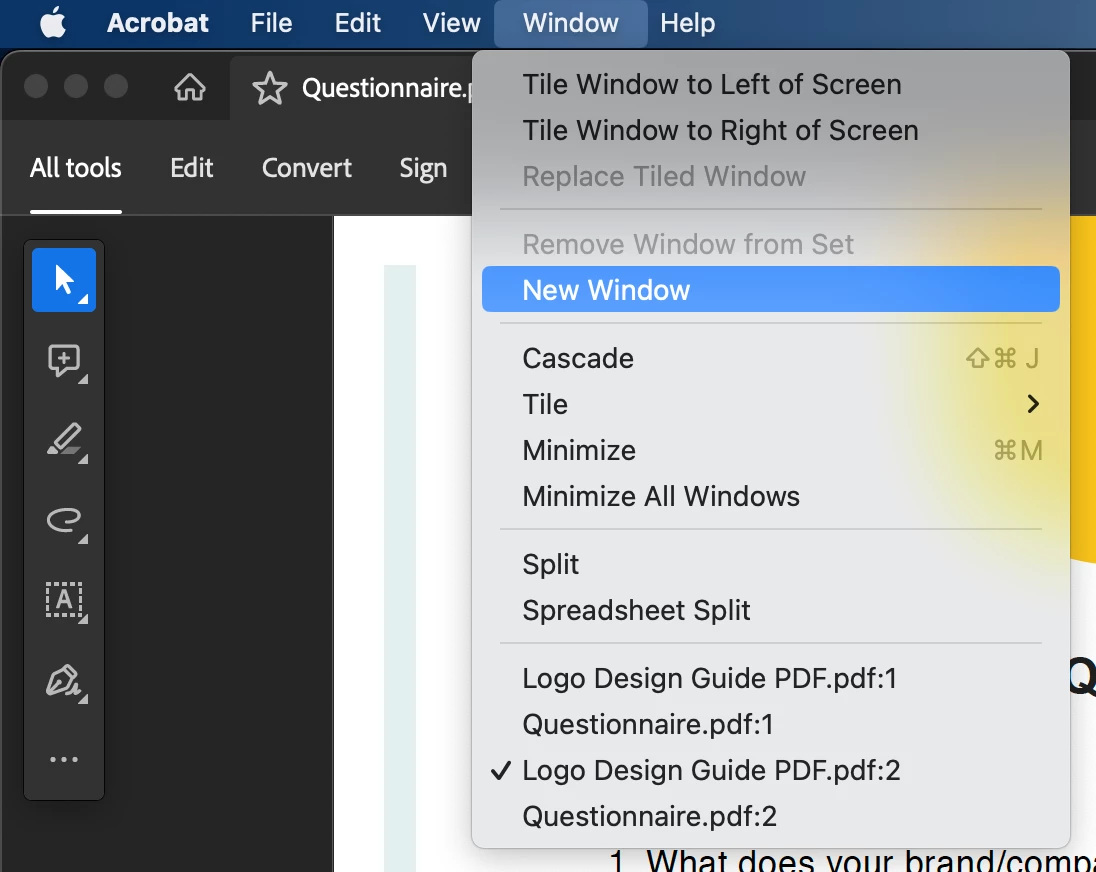
Task: Go to Acrobat Home via house icon
Action: point(190,87)
